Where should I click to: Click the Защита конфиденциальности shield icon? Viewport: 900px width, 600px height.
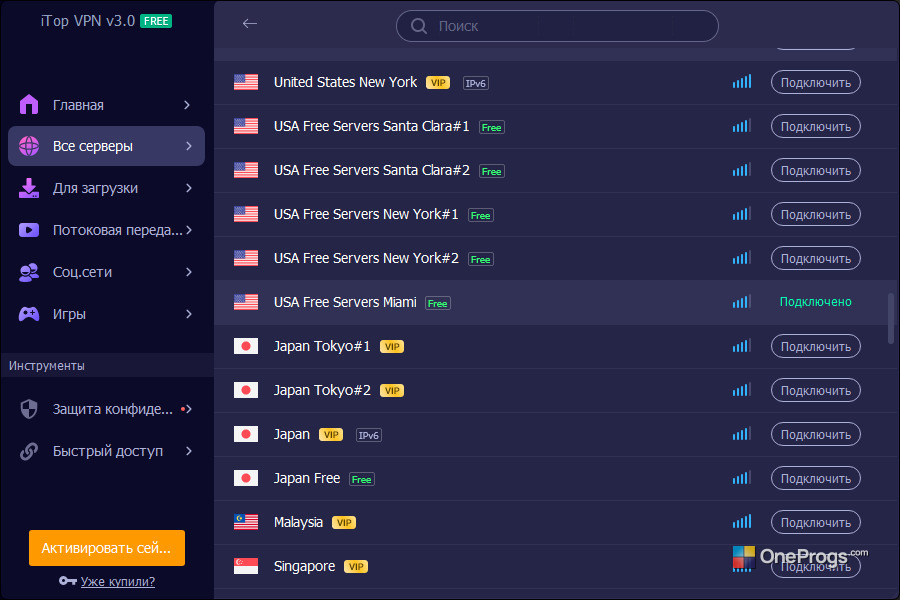[x=29, y=409]
